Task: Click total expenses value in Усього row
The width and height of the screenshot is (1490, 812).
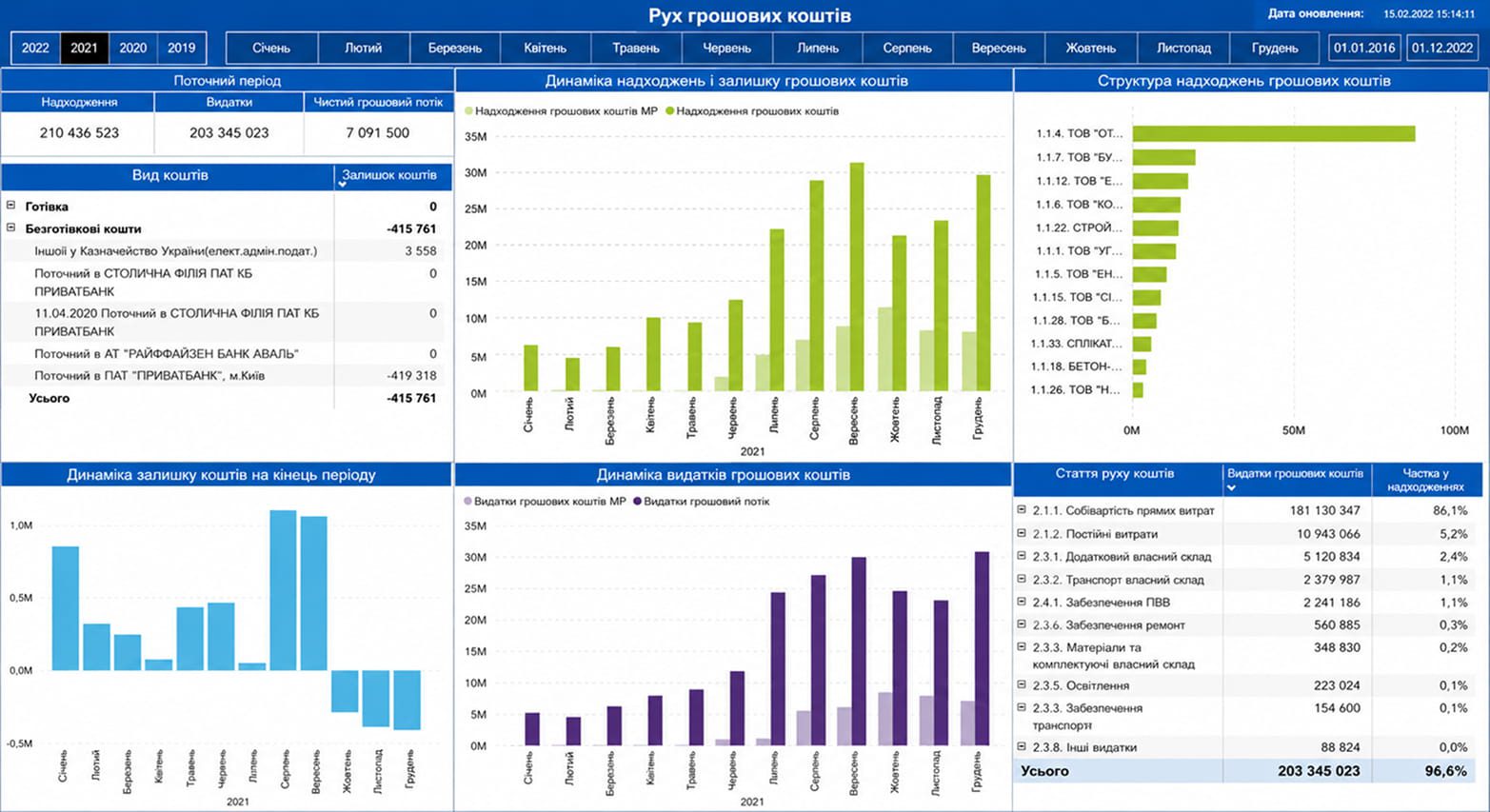Action: pyautogui.click(x=1319, y=771)
